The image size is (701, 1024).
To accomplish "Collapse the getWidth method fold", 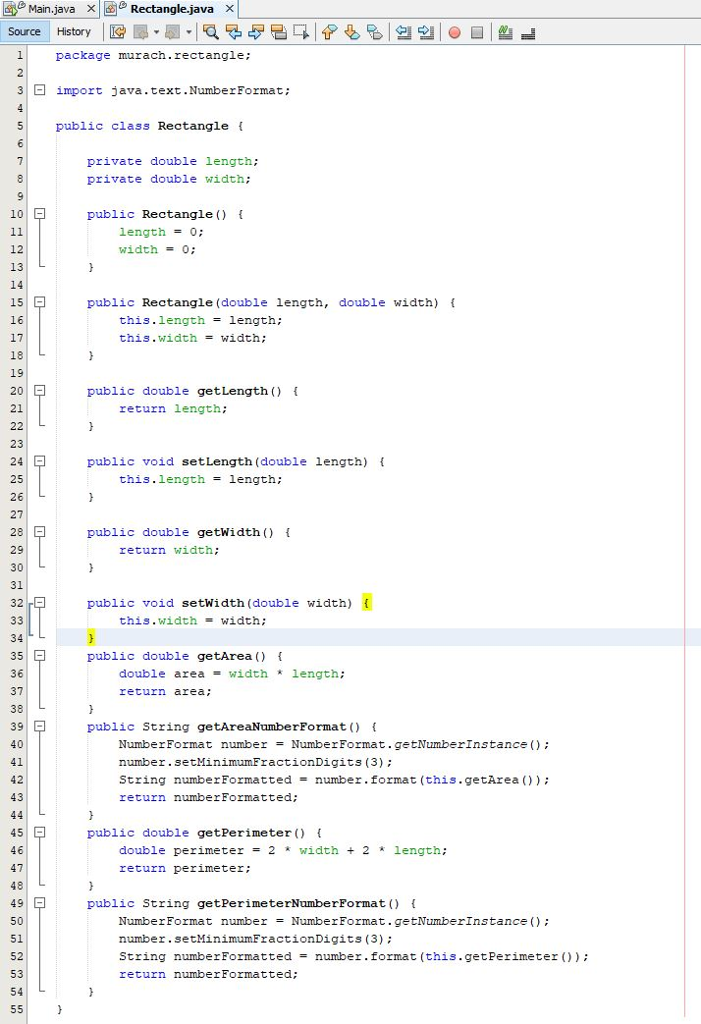I will click(x=40, y=532).
